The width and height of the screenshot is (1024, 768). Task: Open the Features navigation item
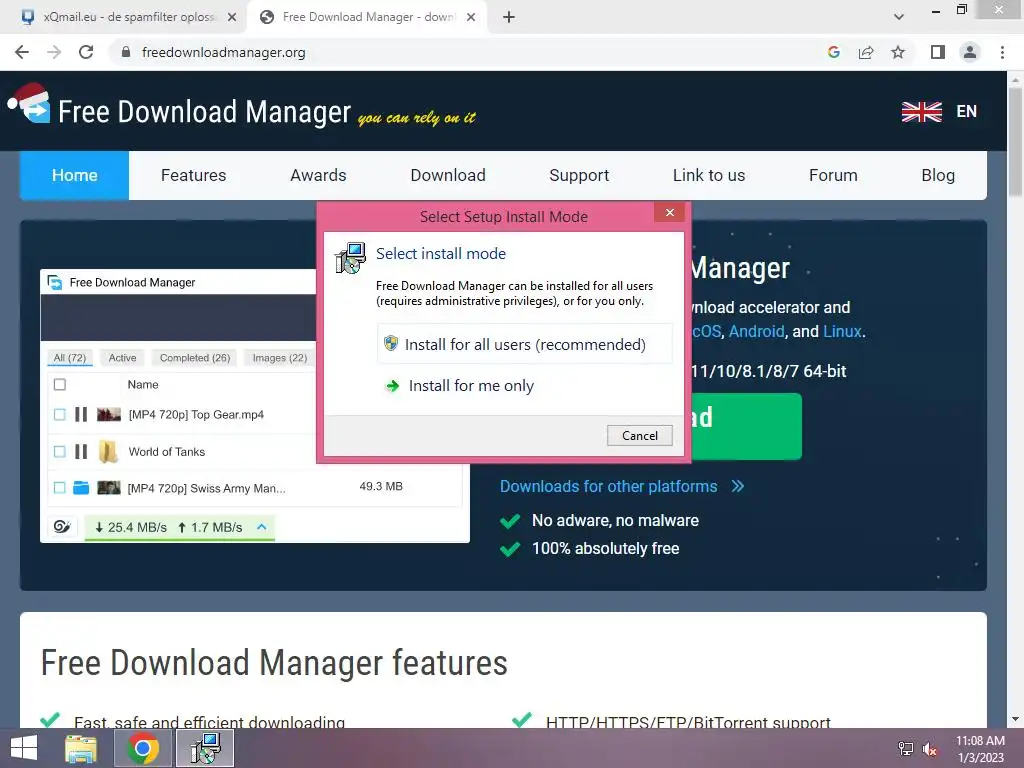(193, 175)
